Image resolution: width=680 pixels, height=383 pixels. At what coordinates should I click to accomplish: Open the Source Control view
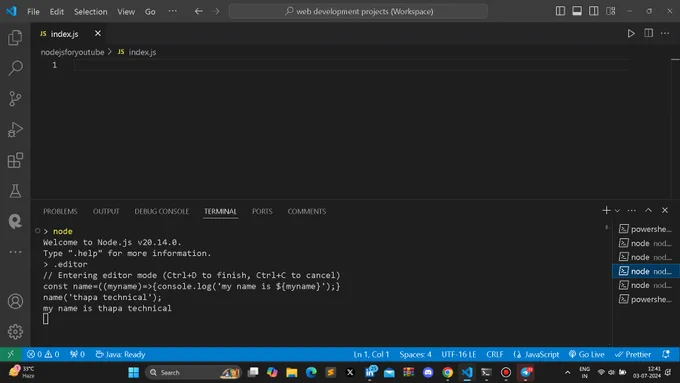click(15, 98)
